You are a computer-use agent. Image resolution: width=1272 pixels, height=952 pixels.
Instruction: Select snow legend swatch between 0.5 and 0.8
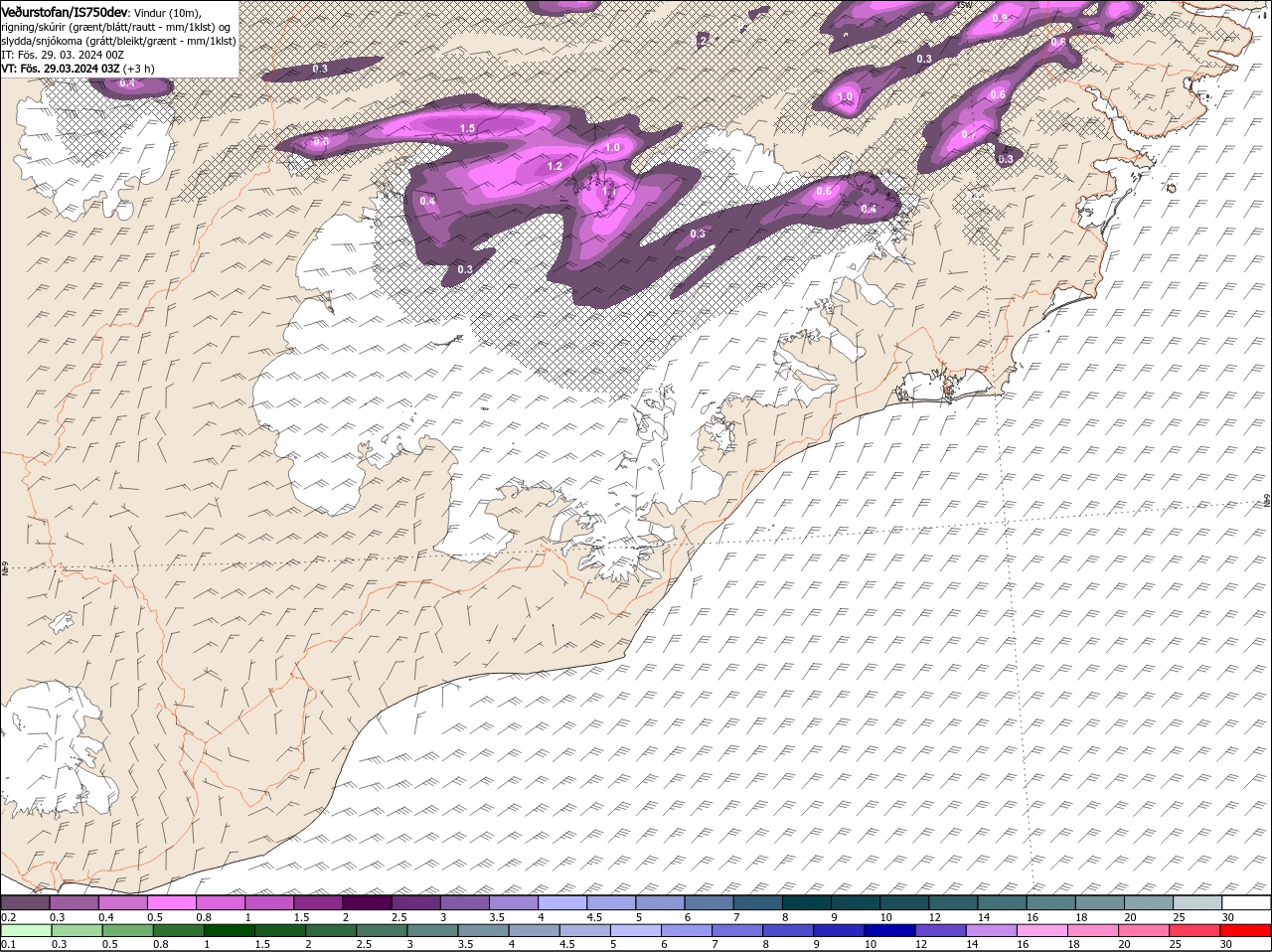click(x=171, y=903)
